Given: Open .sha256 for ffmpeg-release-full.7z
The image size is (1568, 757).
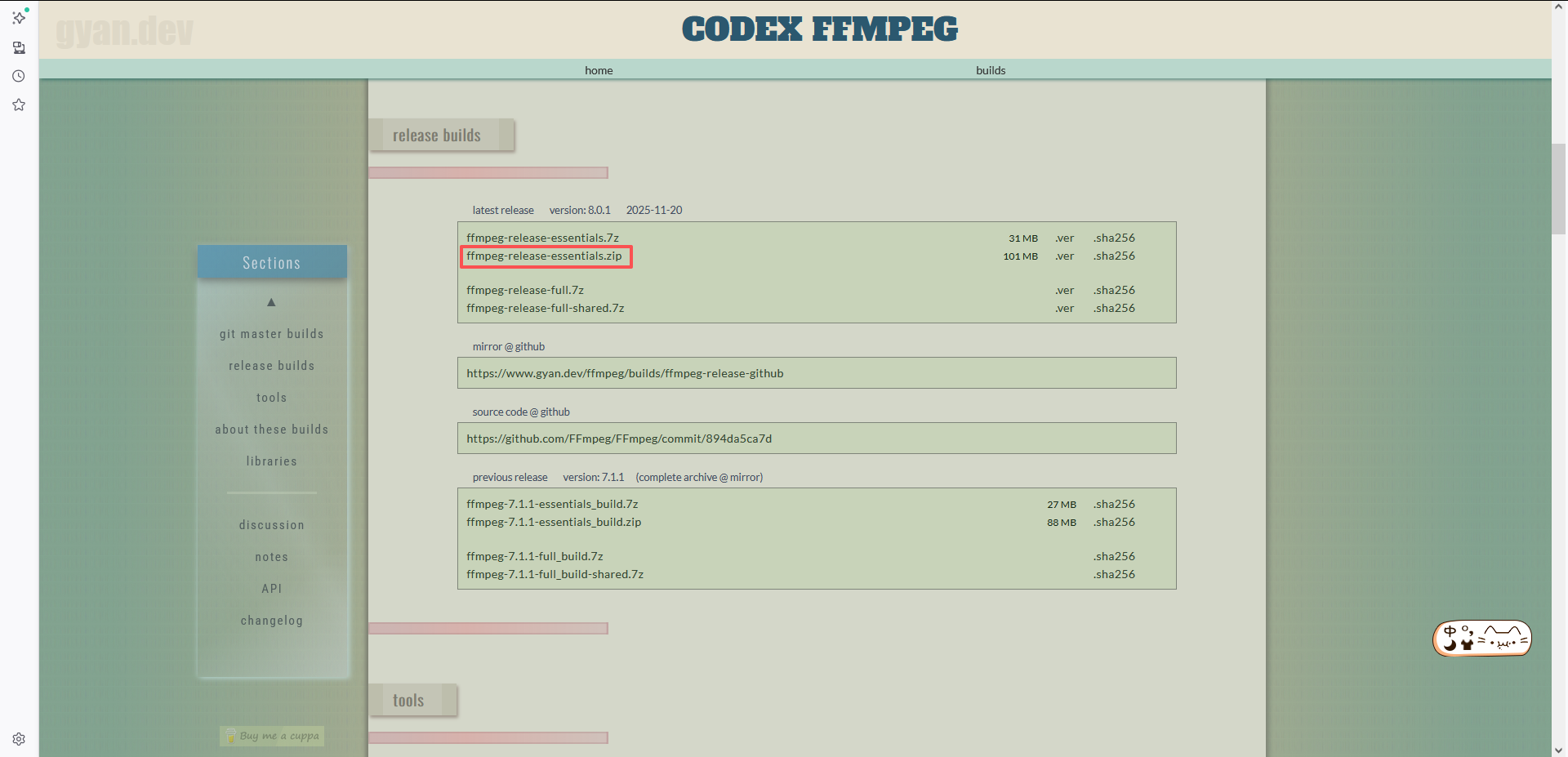Looking at the screenshot, I should click(1114, 290).
